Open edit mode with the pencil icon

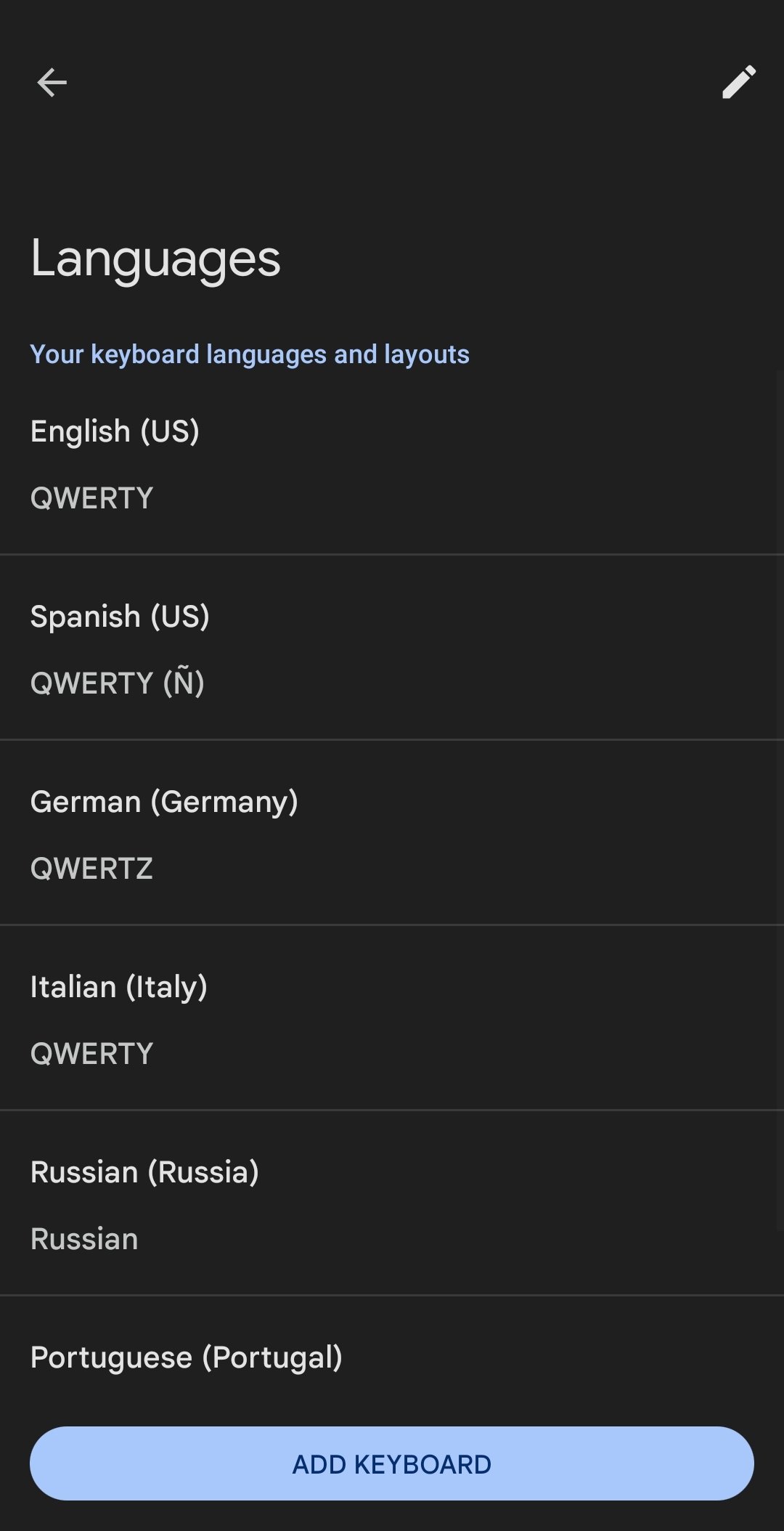(x=739, y=82)
